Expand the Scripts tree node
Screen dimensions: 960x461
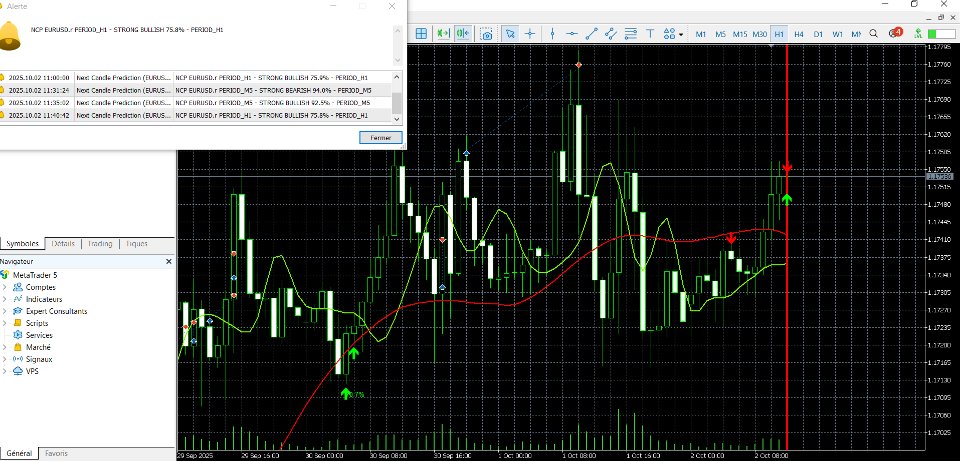[x=4, y=323]
